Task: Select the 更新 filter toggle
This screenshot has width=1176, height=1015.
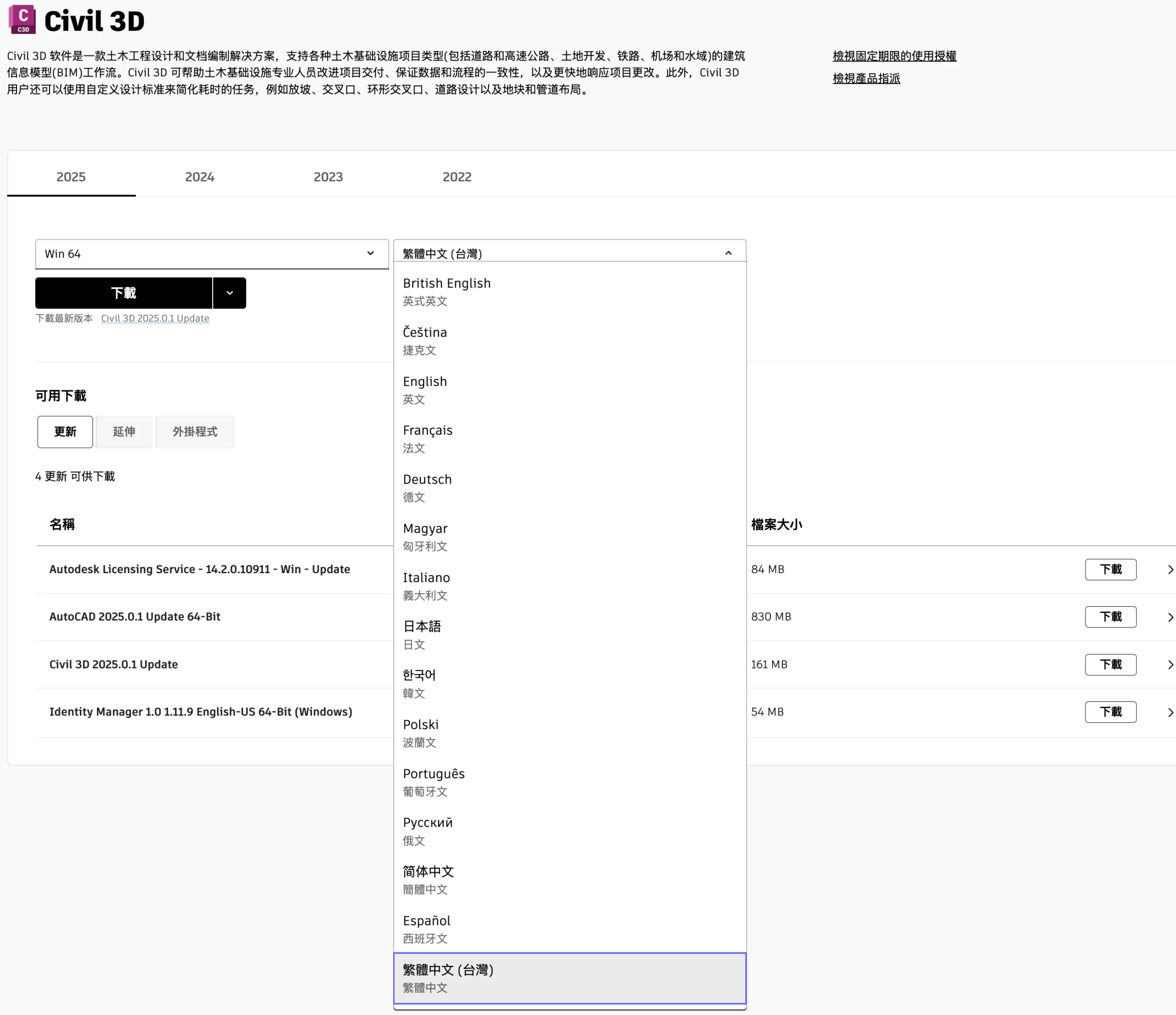Action: pyautogui.click(x=65, y=432)
